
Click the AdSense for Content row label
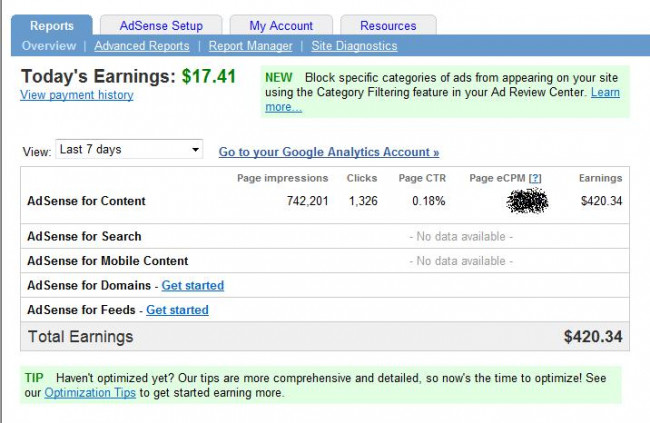tap(87, 201)
